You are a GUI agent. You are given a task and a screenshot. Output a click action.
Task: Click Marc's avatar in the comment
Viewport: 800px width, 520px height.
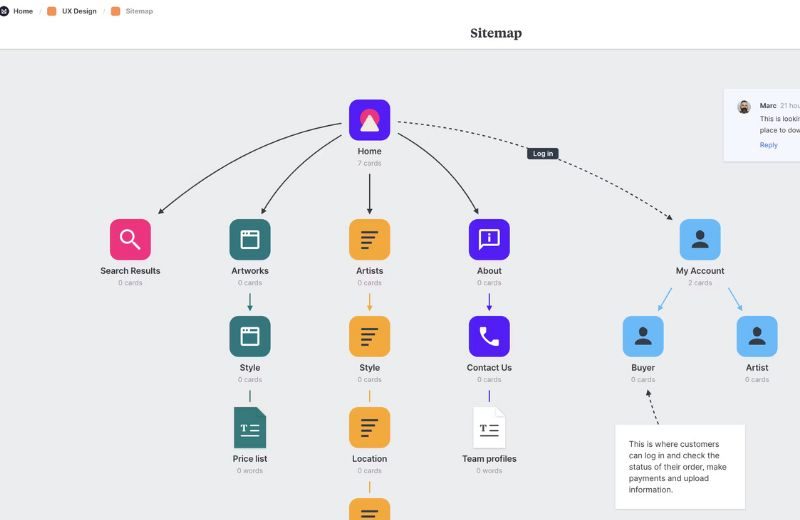coord(744,107)
